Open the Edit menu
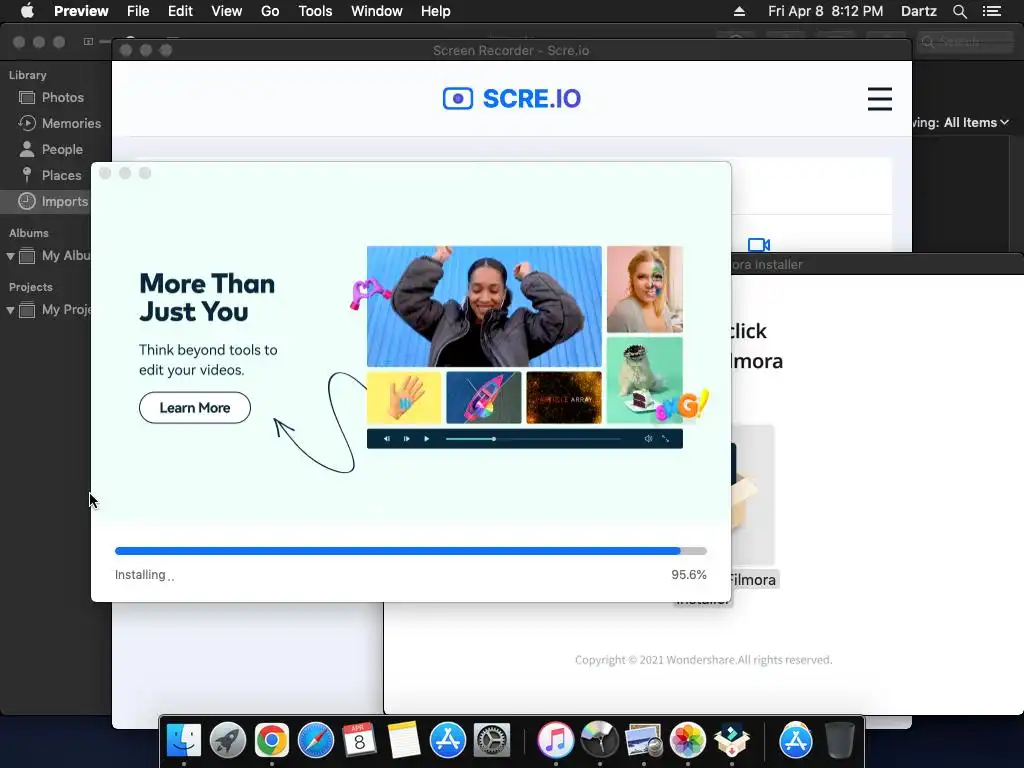This screenshot has width=1024, height=768. 180,11
